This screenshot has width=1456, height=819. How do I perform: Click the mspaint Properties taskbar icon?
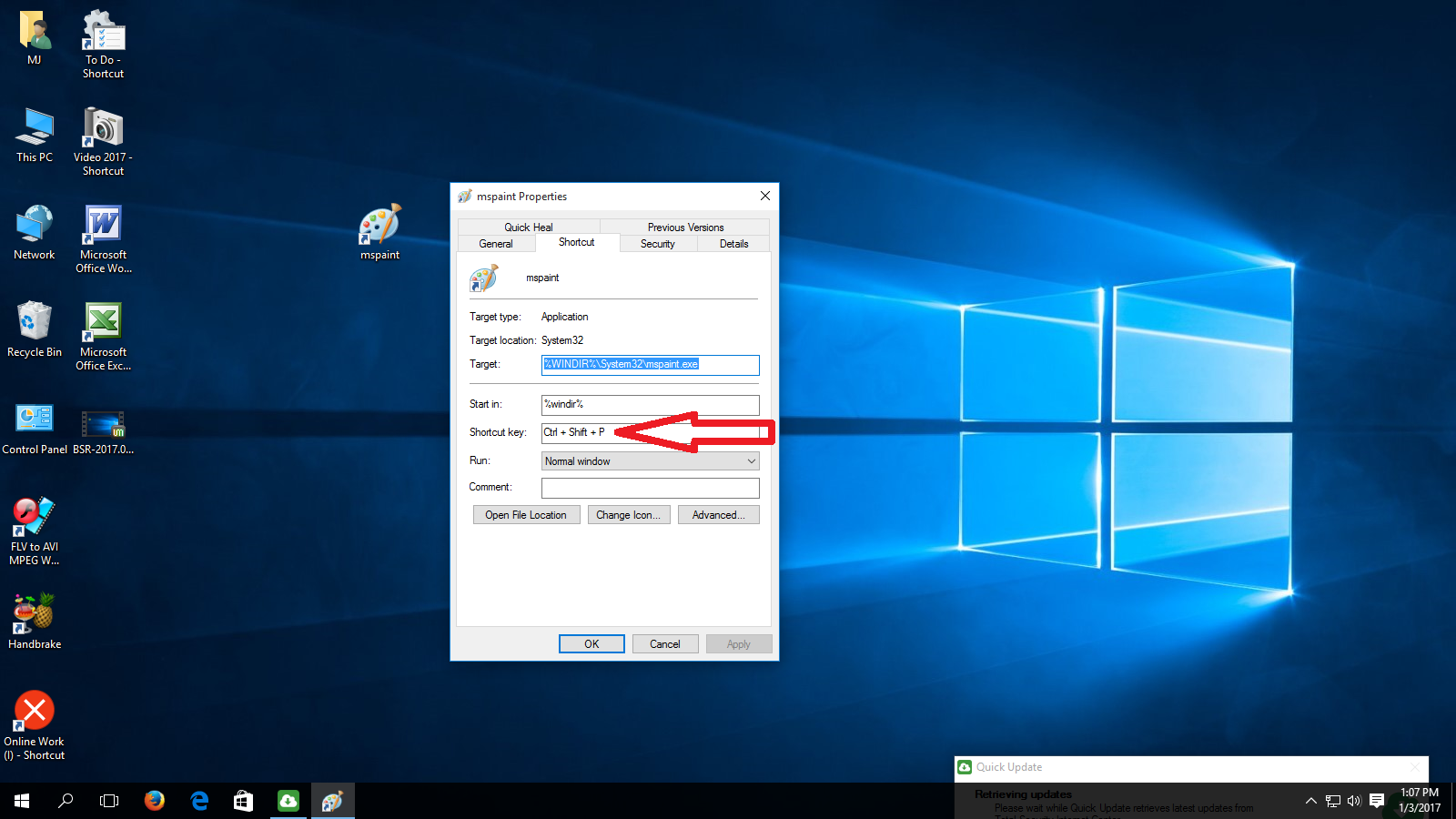click(332, 801)
